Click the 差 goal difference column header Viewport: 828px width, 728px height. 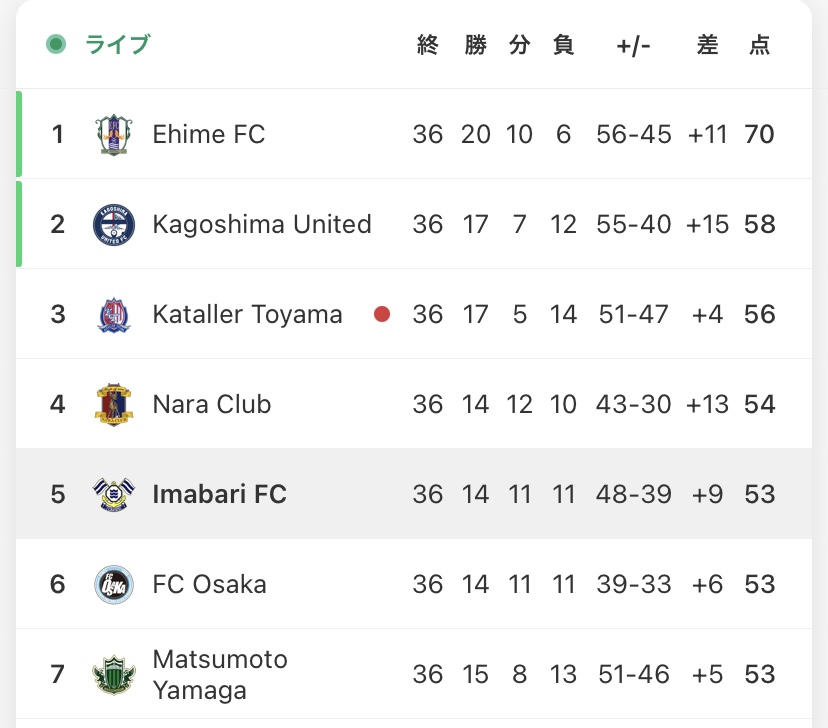[707, 45]
